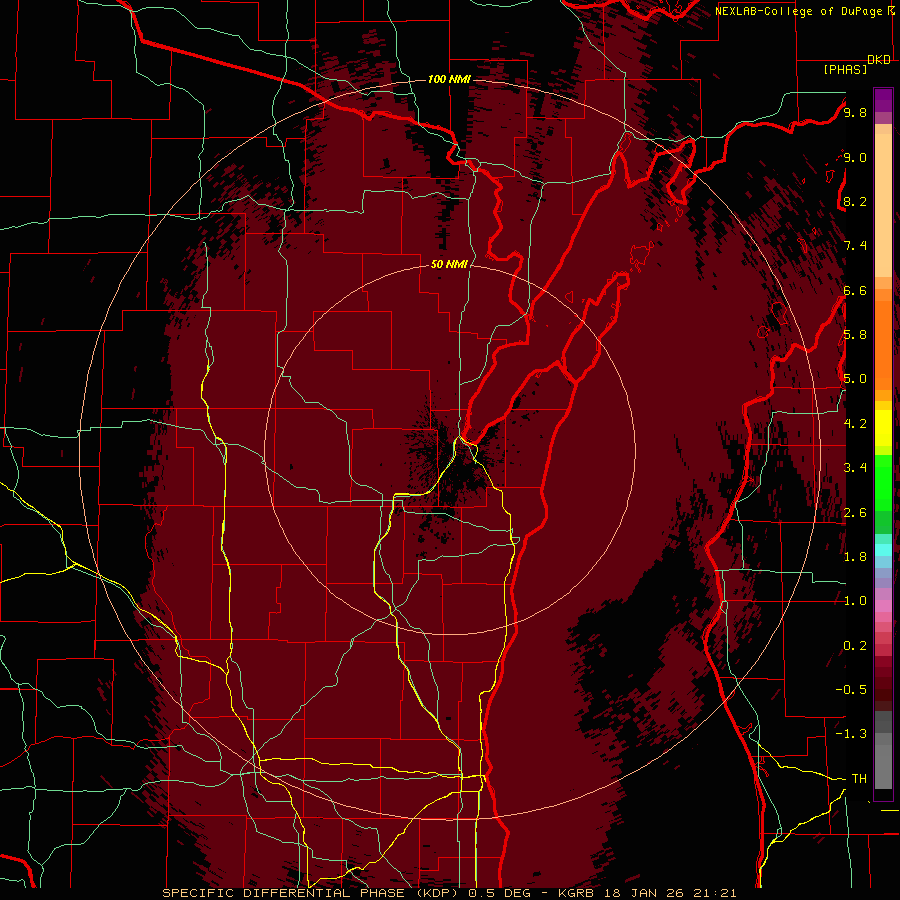Click the "100 NMI" range ring label

(x=449, y=79)
